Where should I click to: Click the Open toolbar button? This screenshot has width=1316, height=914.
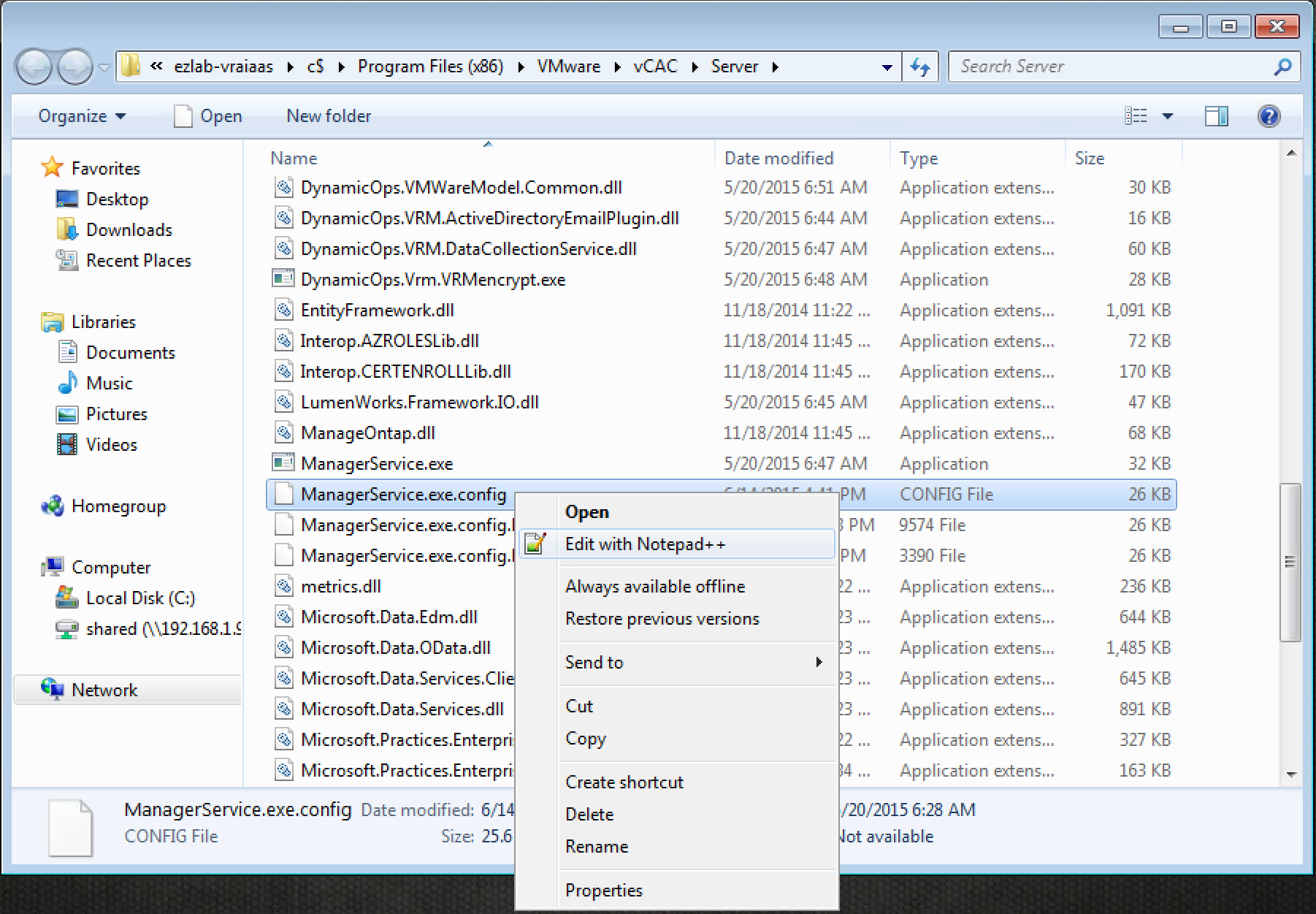point(208,116)
